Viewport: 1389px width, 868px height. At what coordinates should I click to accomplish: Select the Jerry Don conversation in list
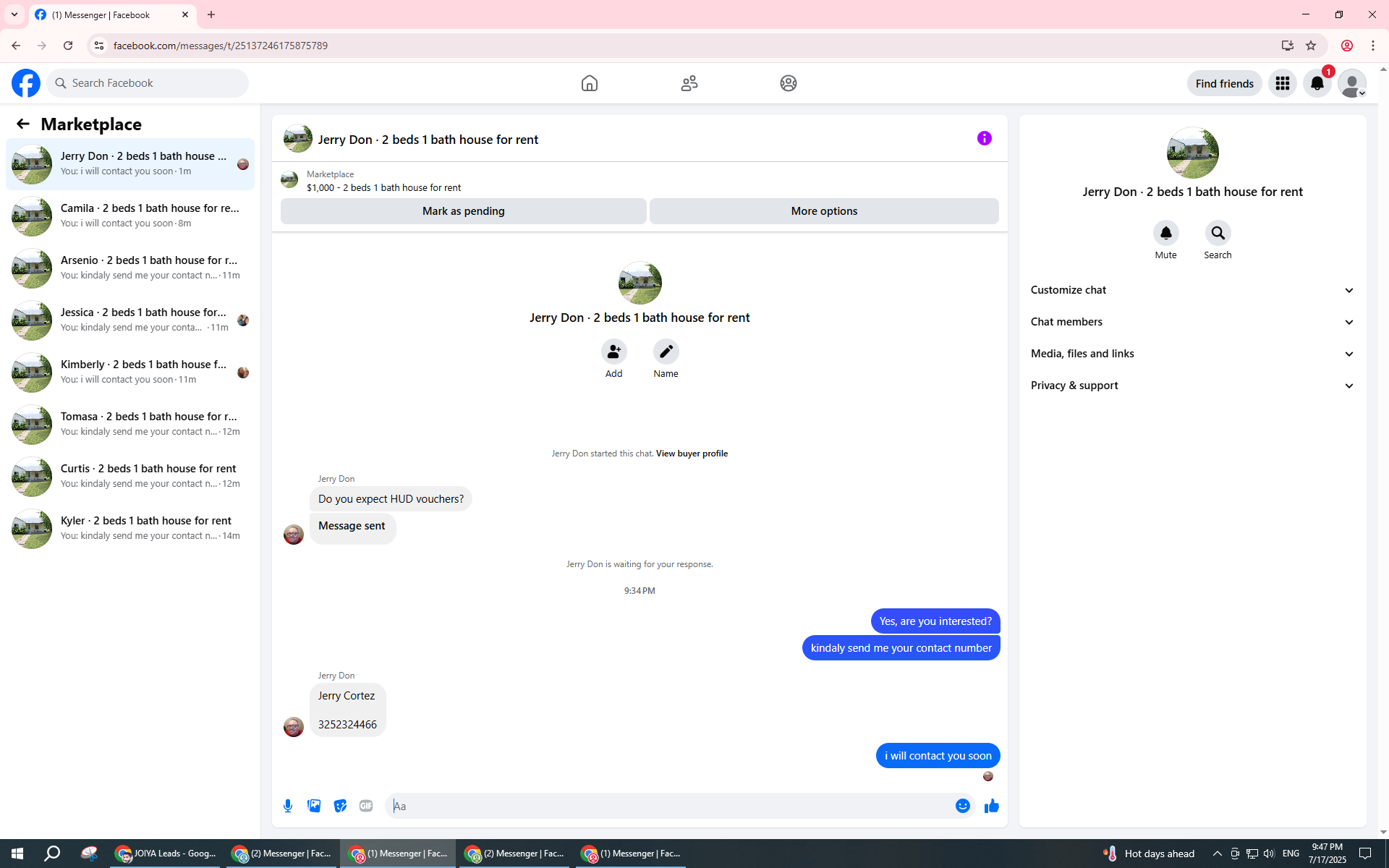coord(130,164)
